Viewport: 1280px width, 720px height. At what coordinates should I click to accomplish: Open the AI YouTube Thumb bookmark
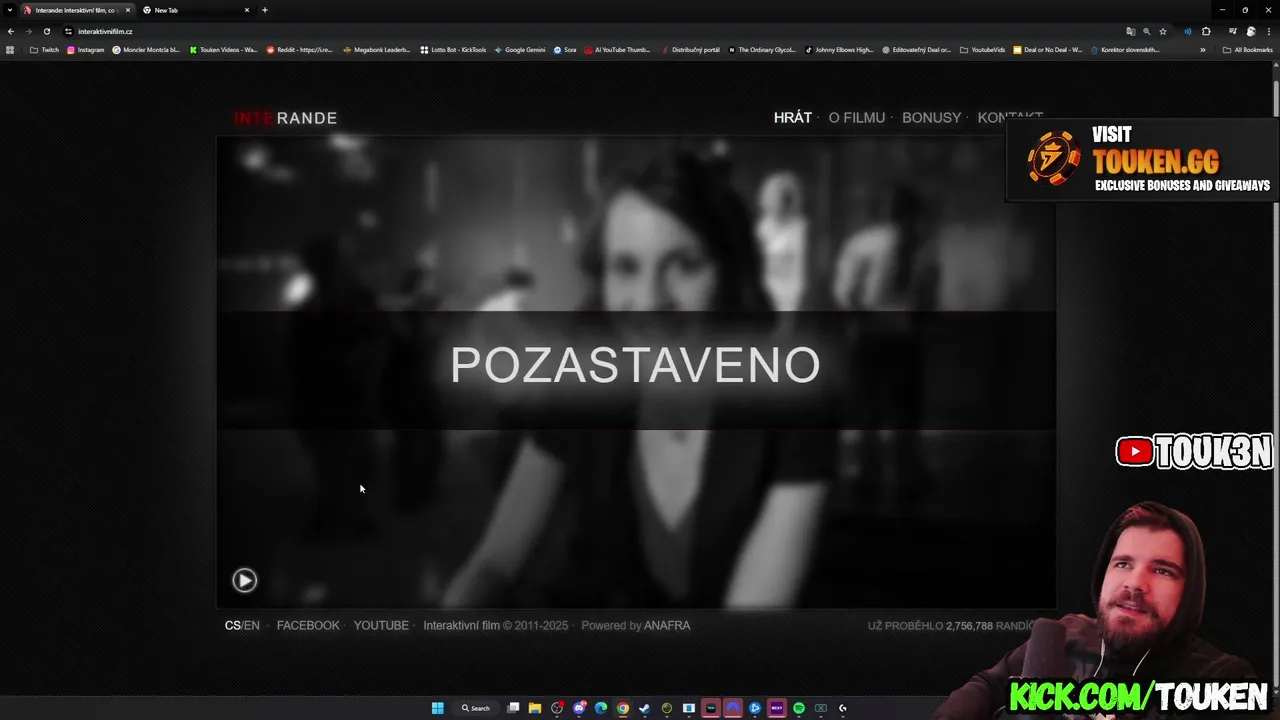point(617,50)
